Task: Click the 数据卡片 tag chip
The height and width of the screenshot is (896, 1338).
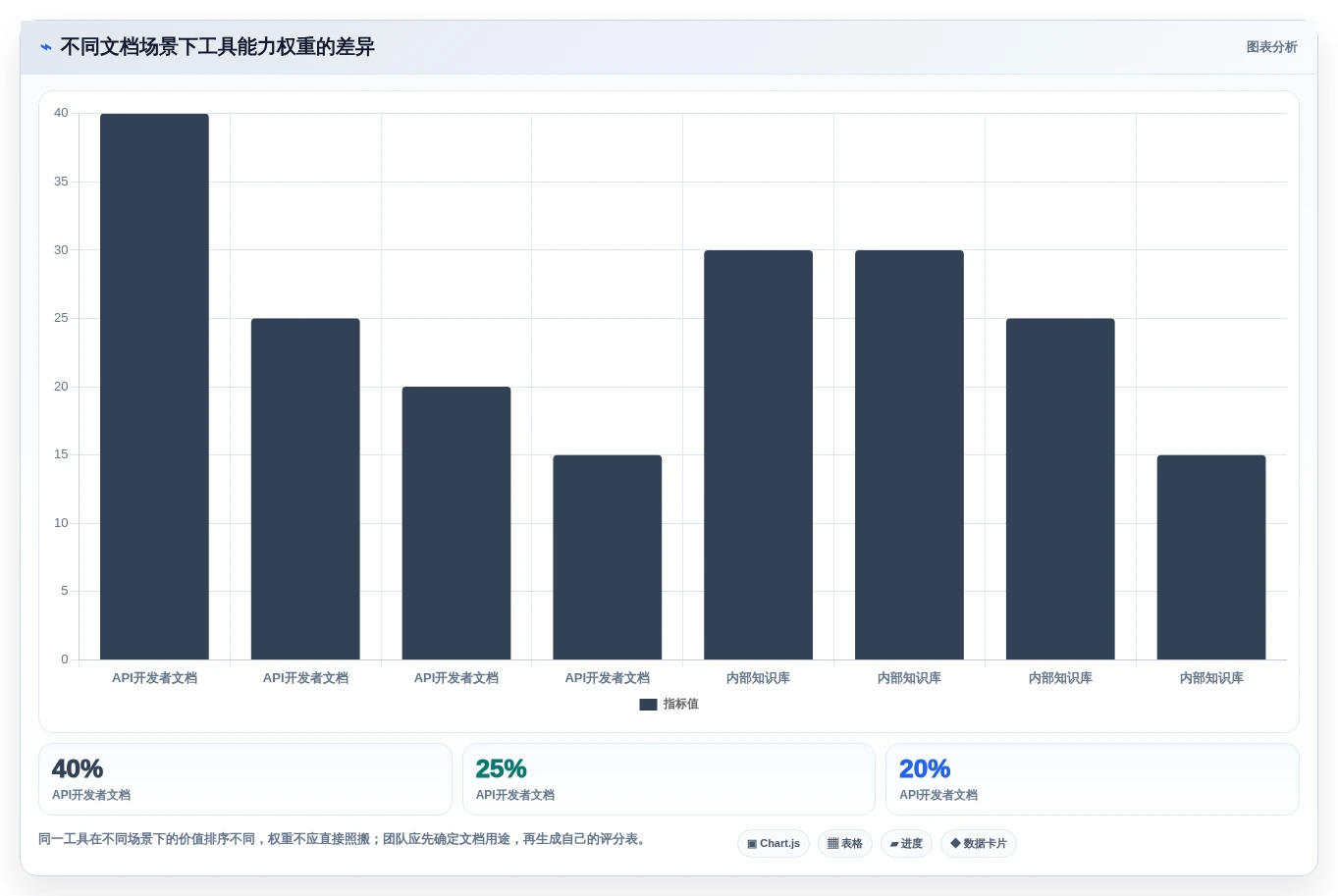Action: (979, 844)
